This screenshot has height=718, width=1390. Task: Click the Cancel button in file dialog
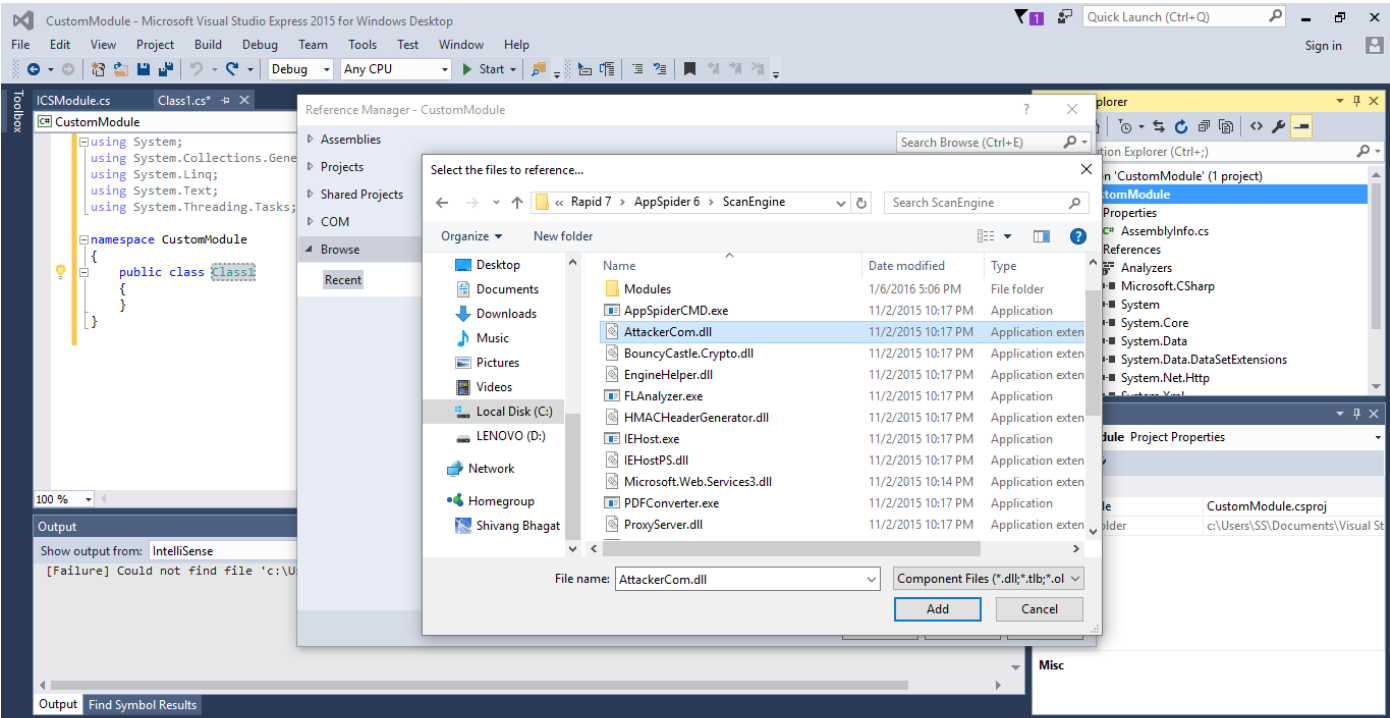coord(1040,609)
